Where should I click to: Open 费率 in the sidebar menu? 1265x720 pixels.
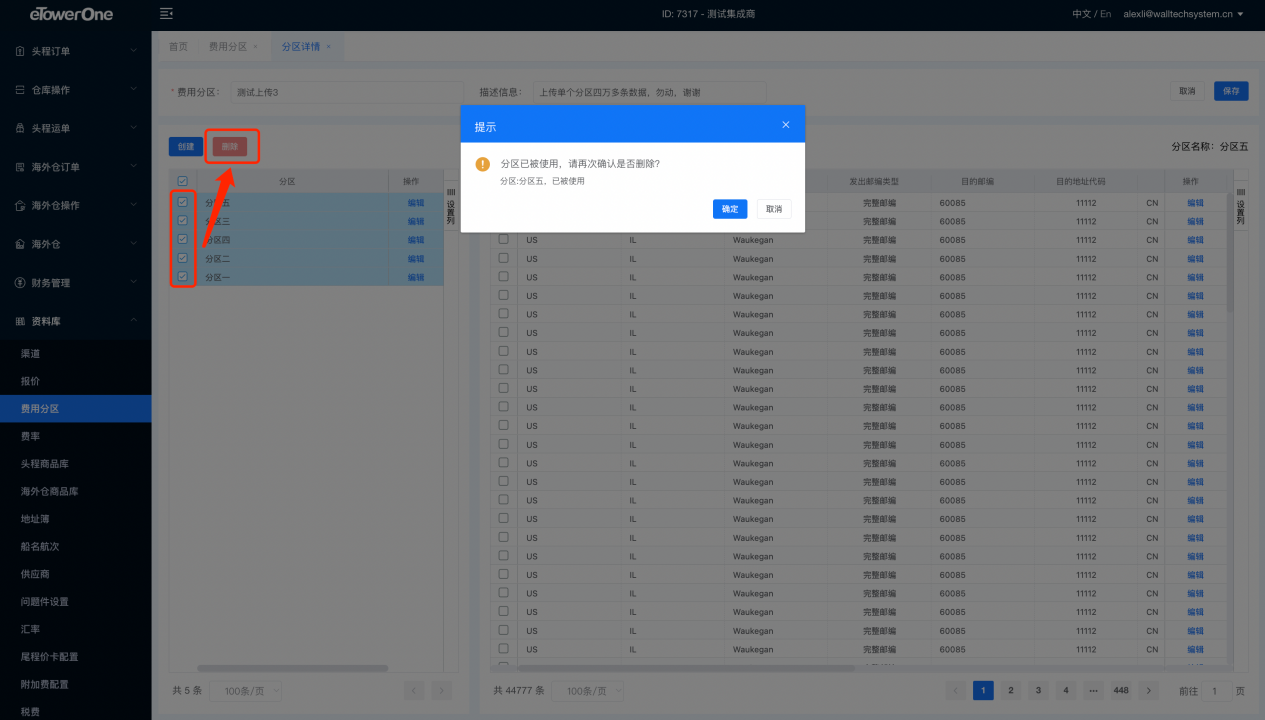(31, 437)
